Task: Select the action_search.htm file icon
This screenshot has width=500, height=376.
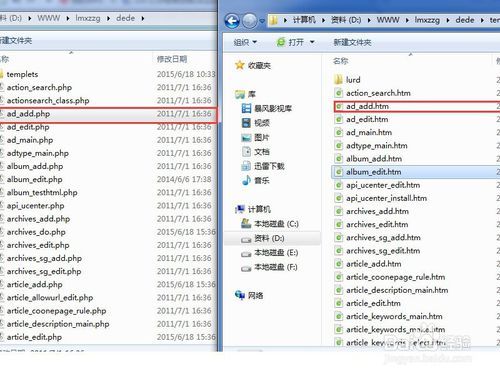Action: click(339, 93)
